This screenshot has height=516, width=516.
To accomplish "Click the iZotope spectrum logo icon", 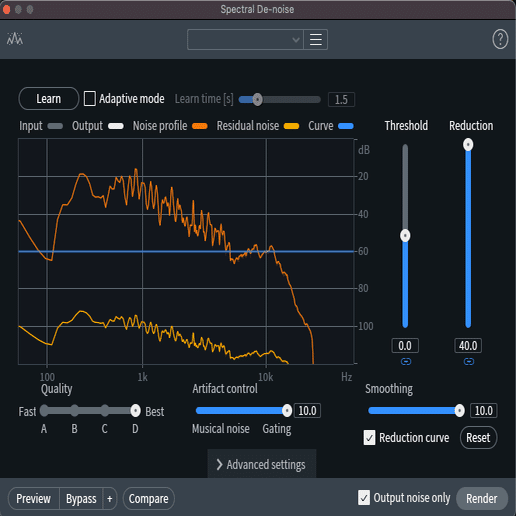I will point(15,39).
